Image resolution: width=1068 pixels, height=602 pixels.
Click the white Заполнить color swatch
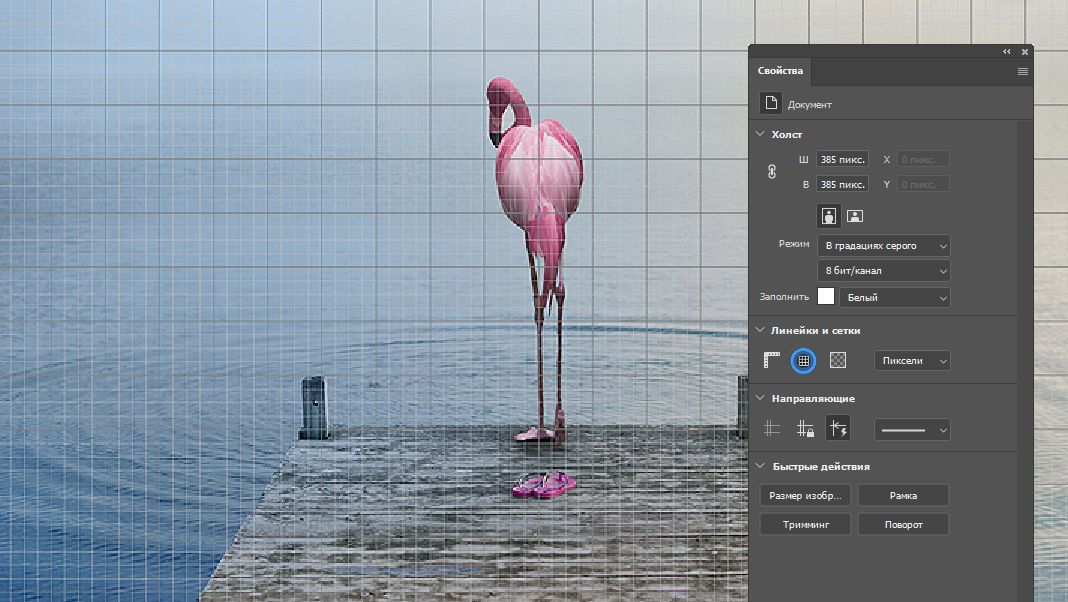826,297
